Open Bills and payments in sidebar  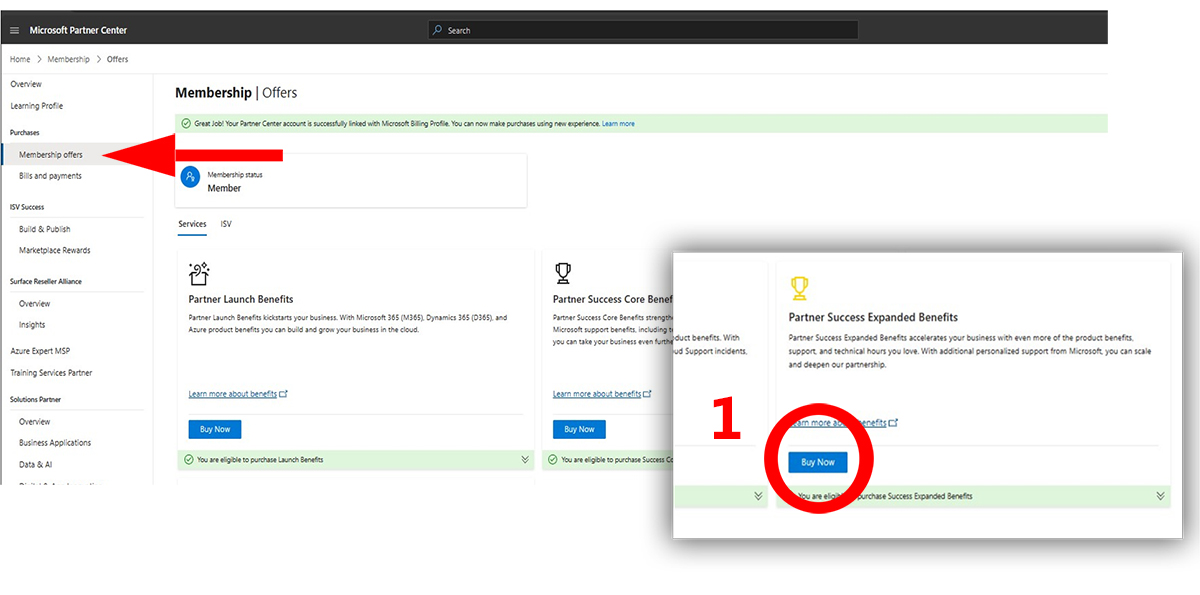click(50, 176)
